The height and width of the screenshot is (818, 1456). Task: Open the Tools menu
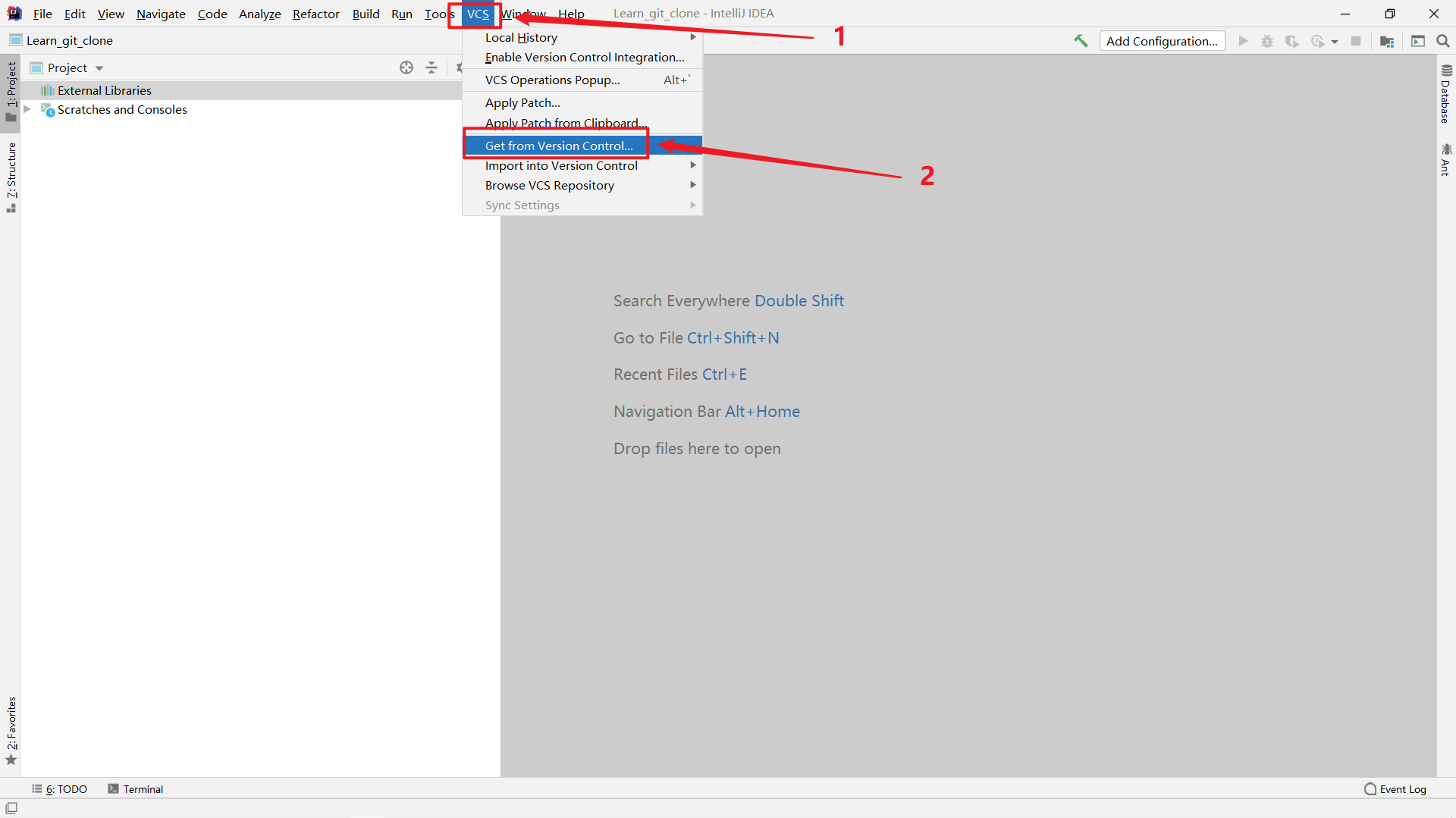(439, 14)
